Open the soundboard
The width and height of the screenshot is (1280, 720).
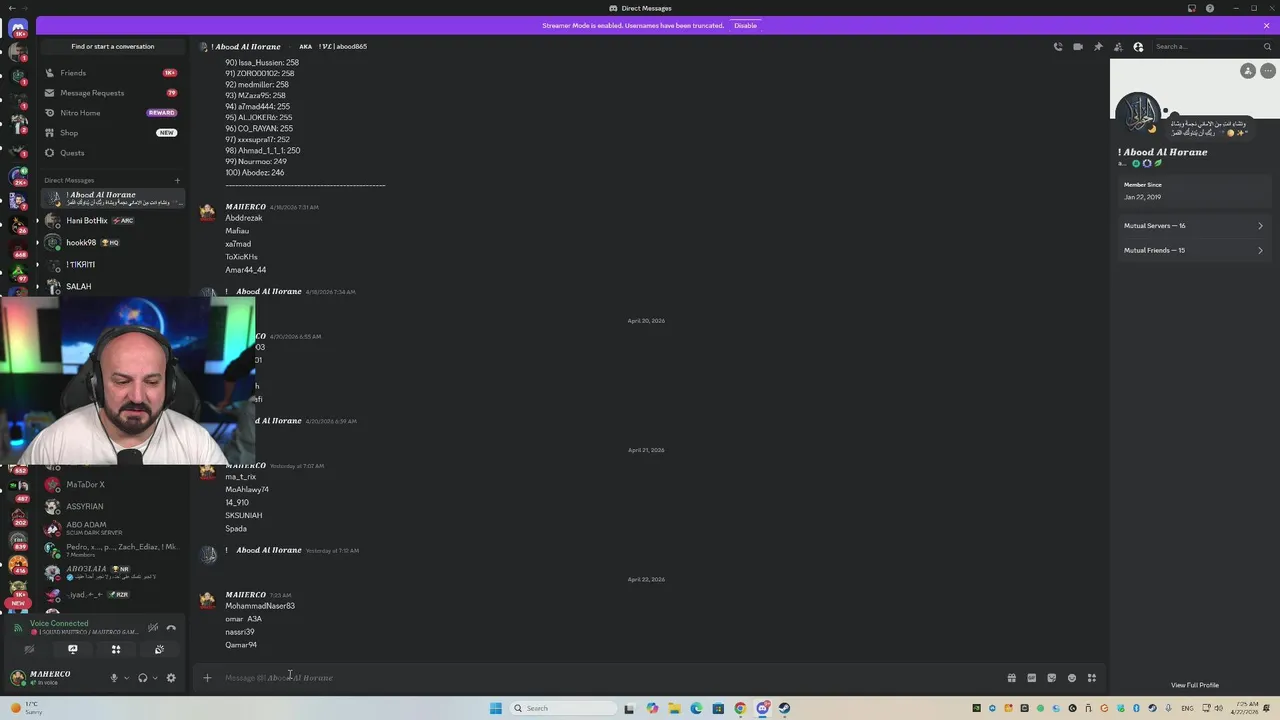pos(159,650)
